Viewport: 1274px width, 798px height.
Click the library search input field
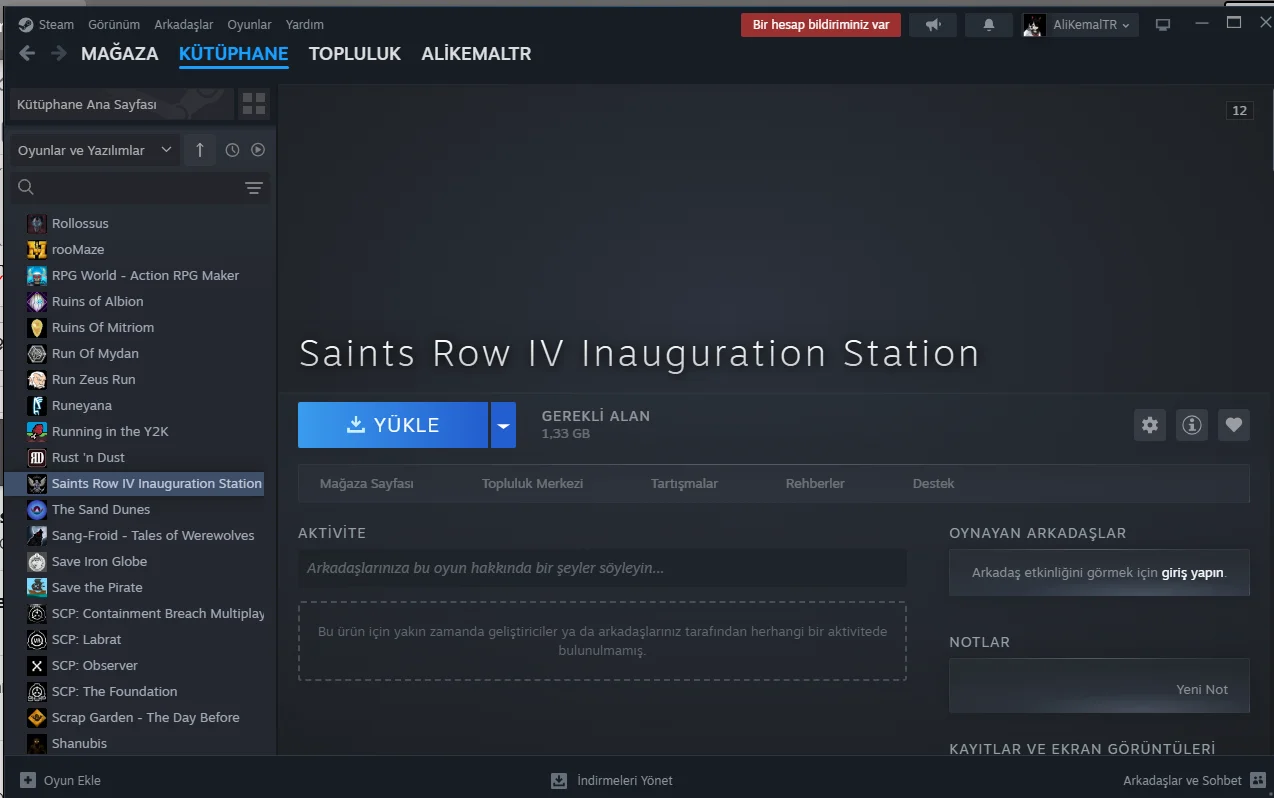point(140,188)
